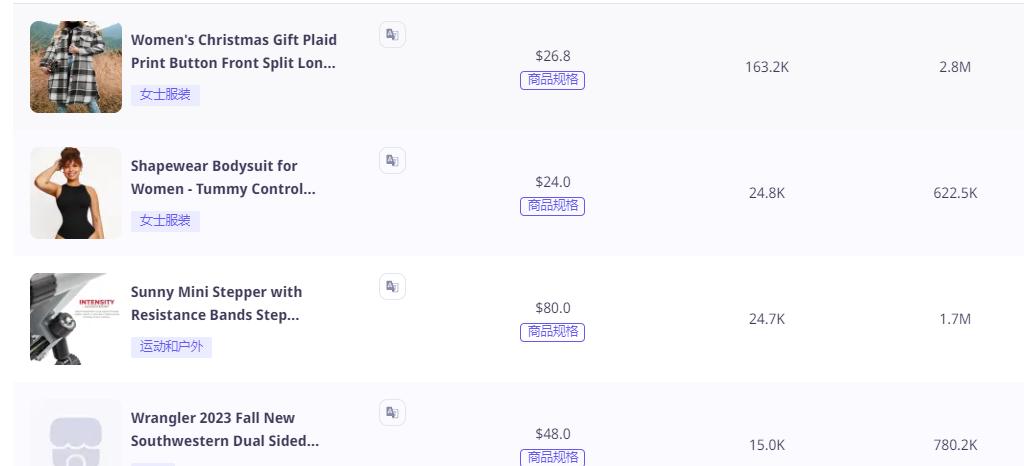Click the 163.2K sales figure
Image resolution: width=1024 pixels, height=466 pixels.
767,67
